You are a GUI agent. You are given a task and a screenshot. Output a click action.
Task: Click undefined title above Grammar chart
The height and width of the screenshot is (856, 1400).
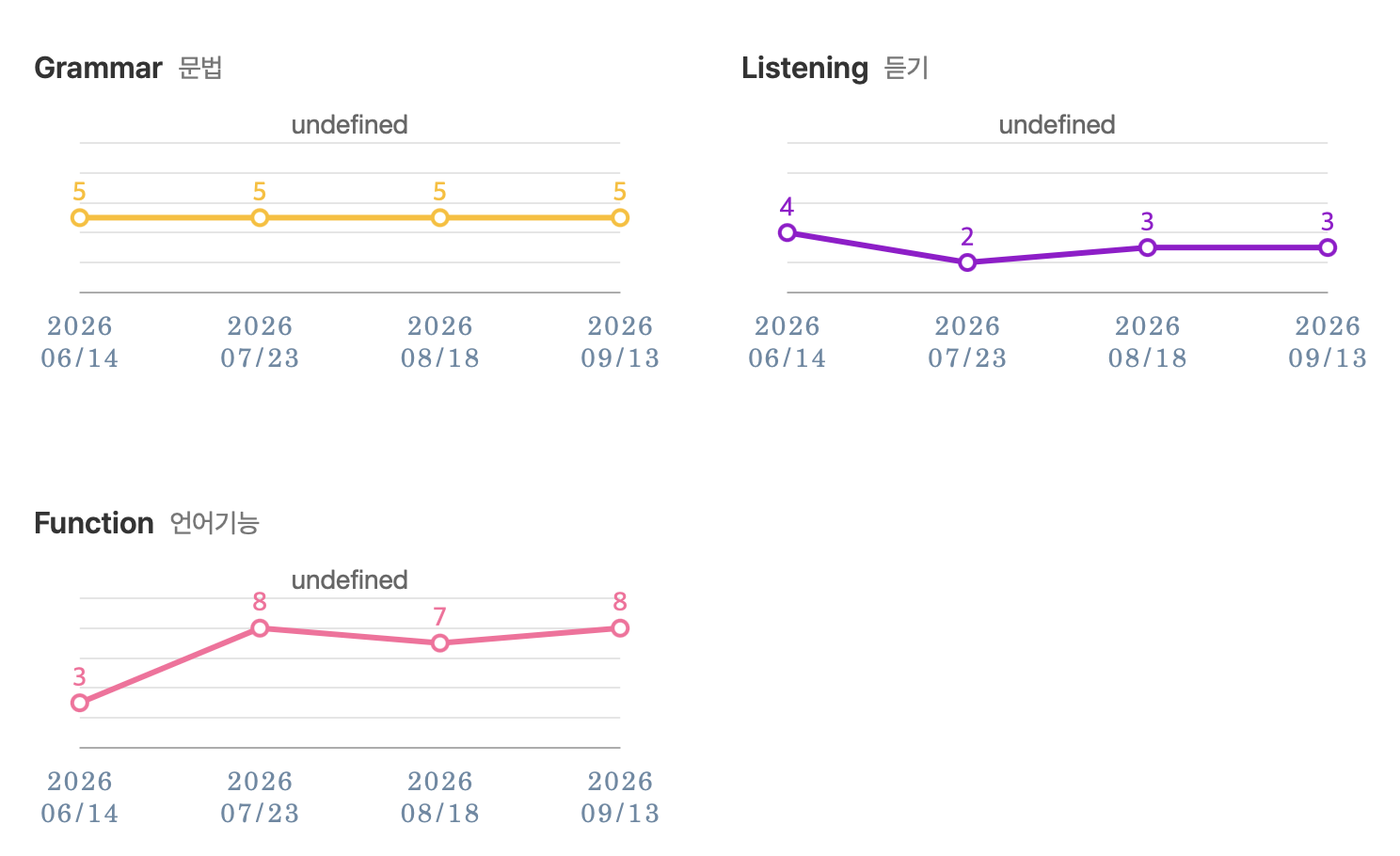point(349,124)
